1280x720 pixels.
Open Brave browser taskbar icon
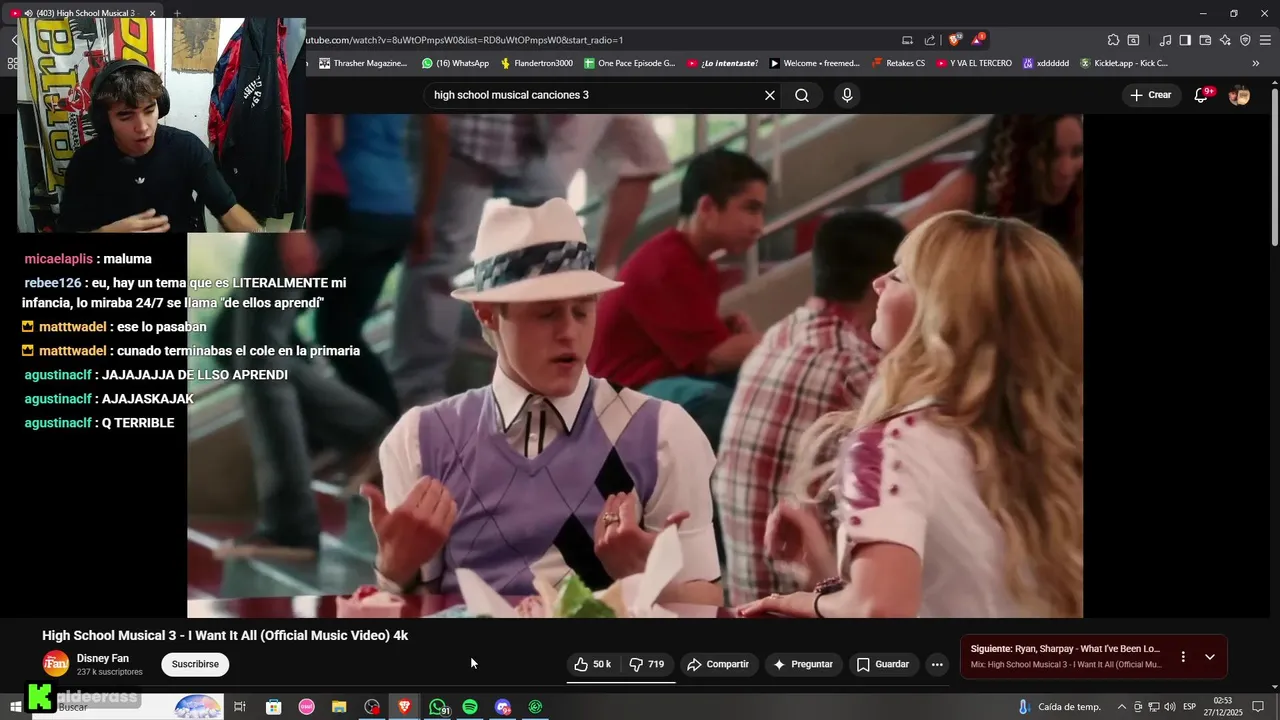(405, 707)
